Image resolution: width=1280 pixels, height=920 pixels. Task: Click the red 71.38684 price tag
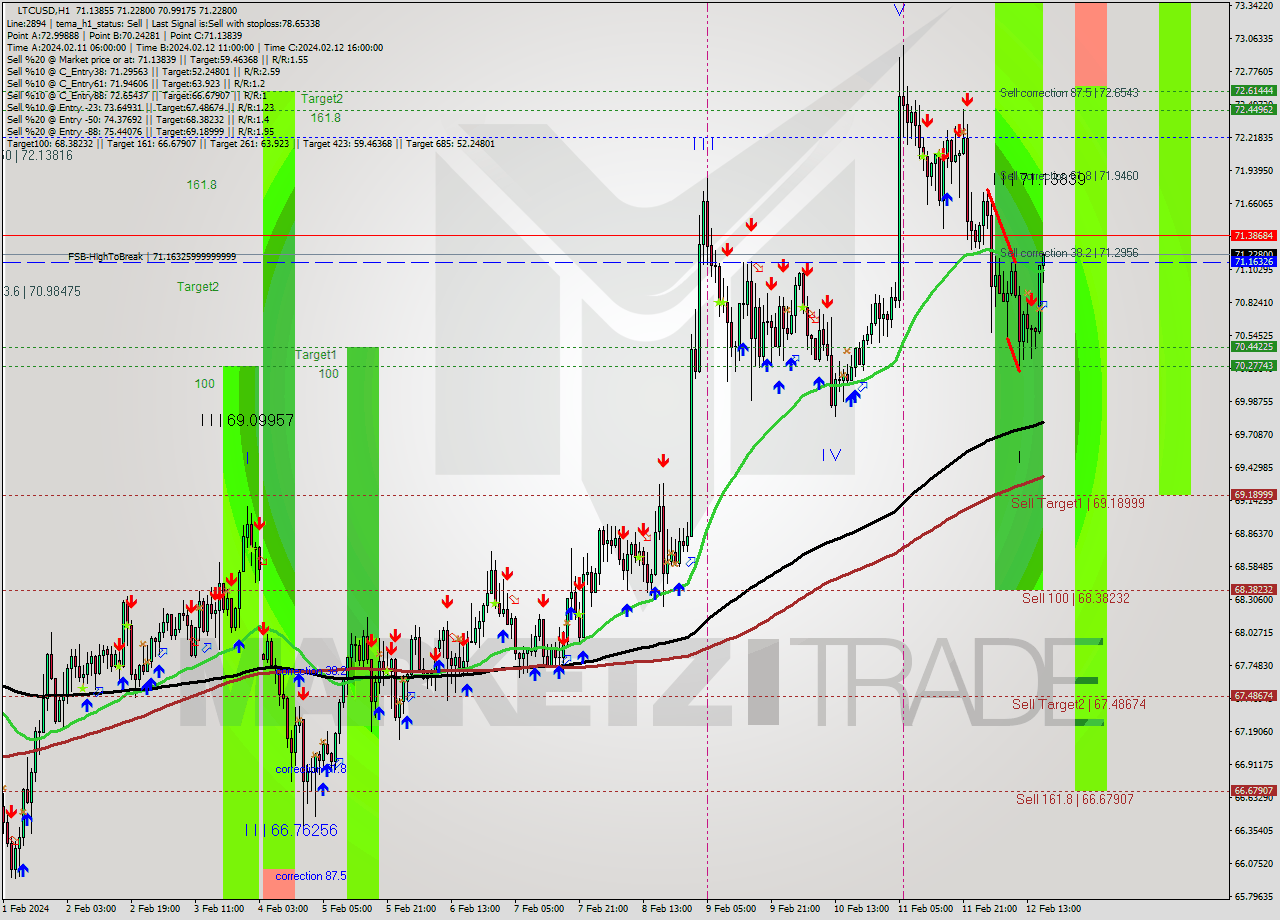pos(1253,236)
